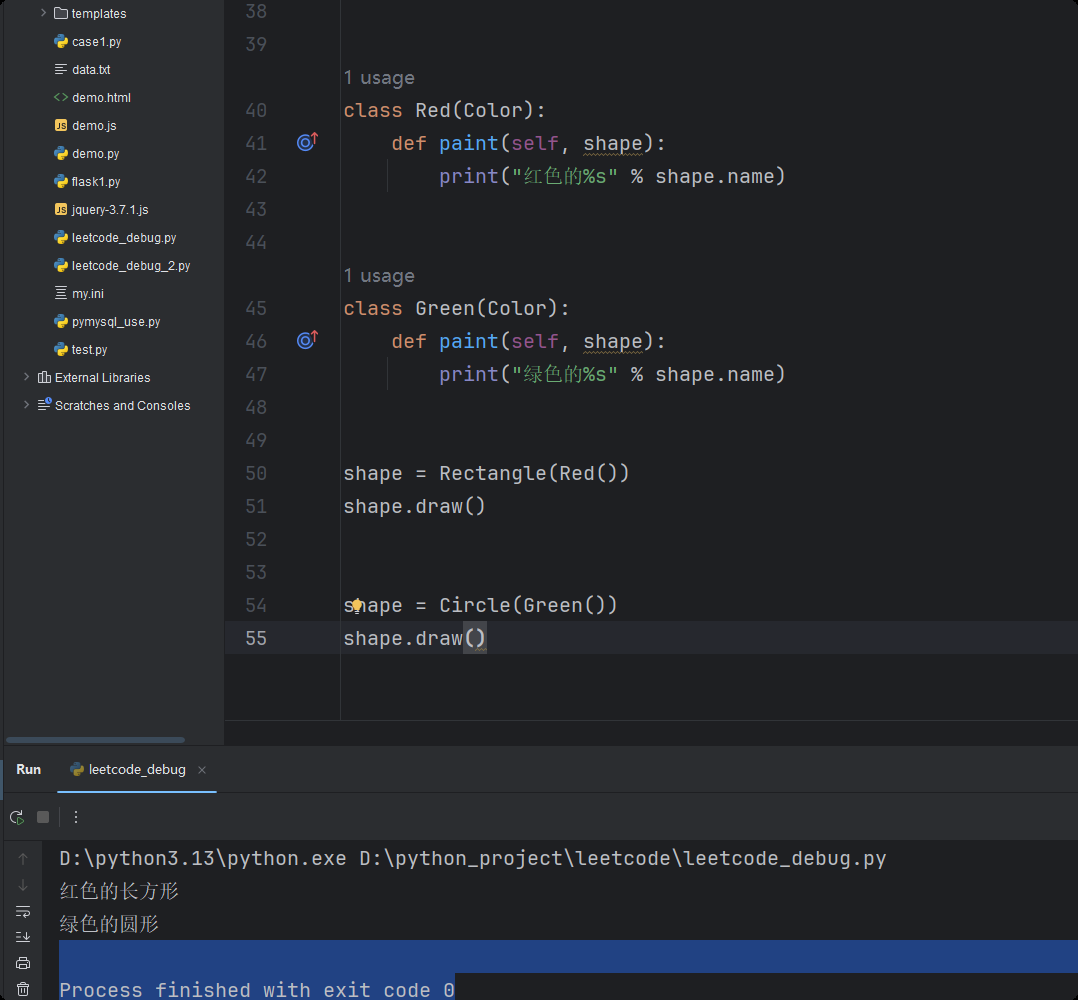Expand the templates folder

[43, 13]
